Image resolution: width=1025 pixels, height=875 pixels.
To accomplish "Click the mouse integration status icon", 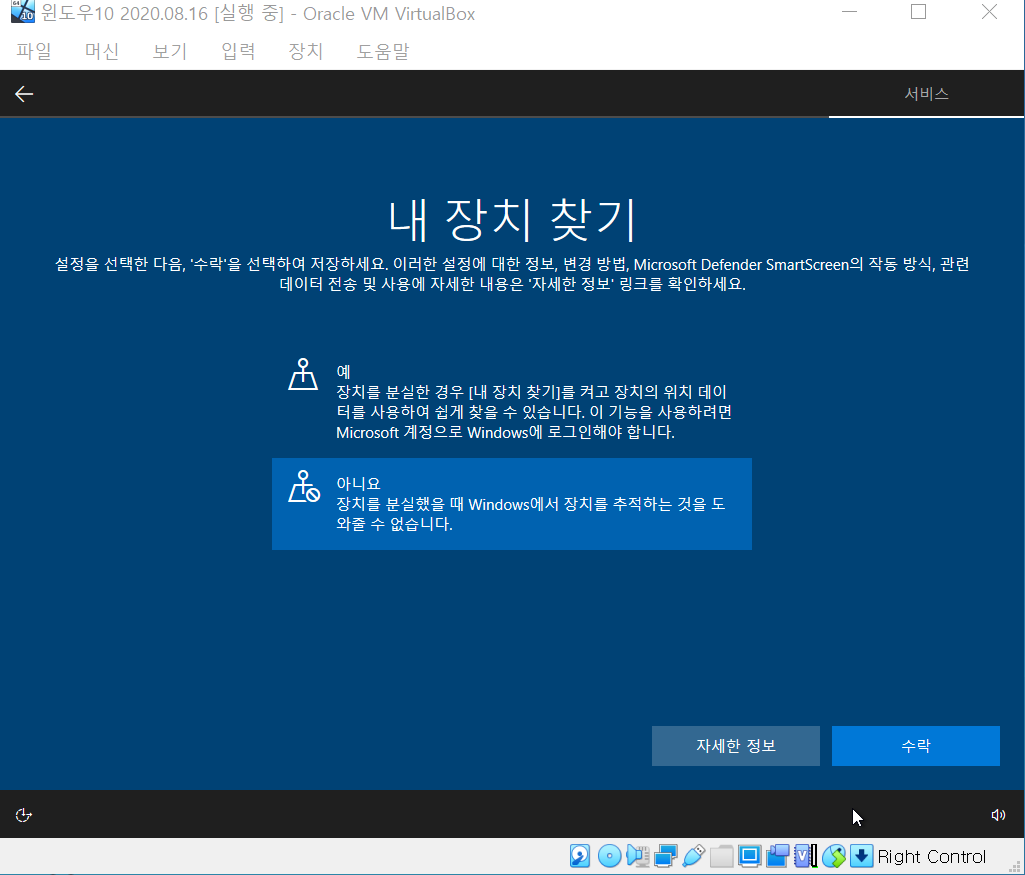I will coord(833,856).
